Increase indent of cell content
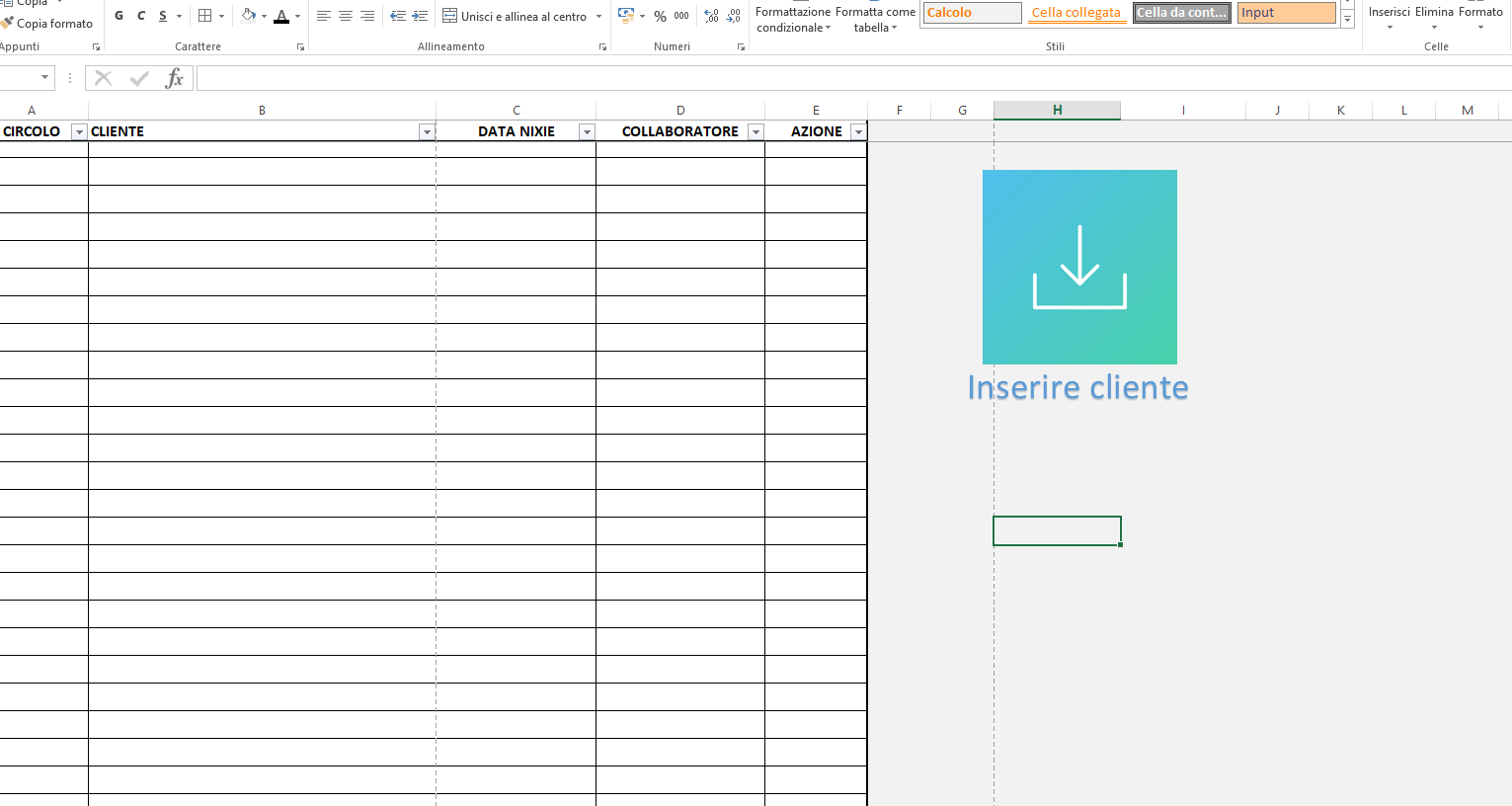The image size is (1512, 806). click(420, 16)
